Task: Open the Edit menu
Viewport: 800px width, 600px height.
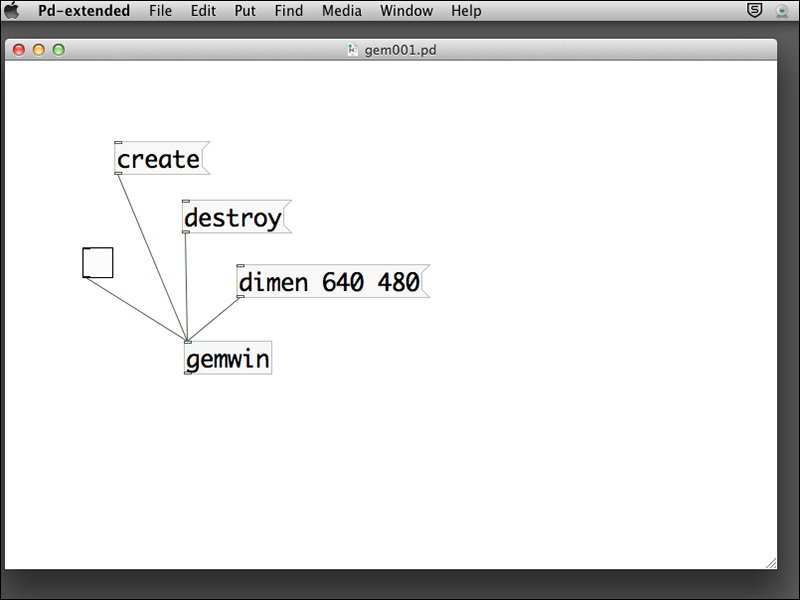Action: [x=203, y=11]
